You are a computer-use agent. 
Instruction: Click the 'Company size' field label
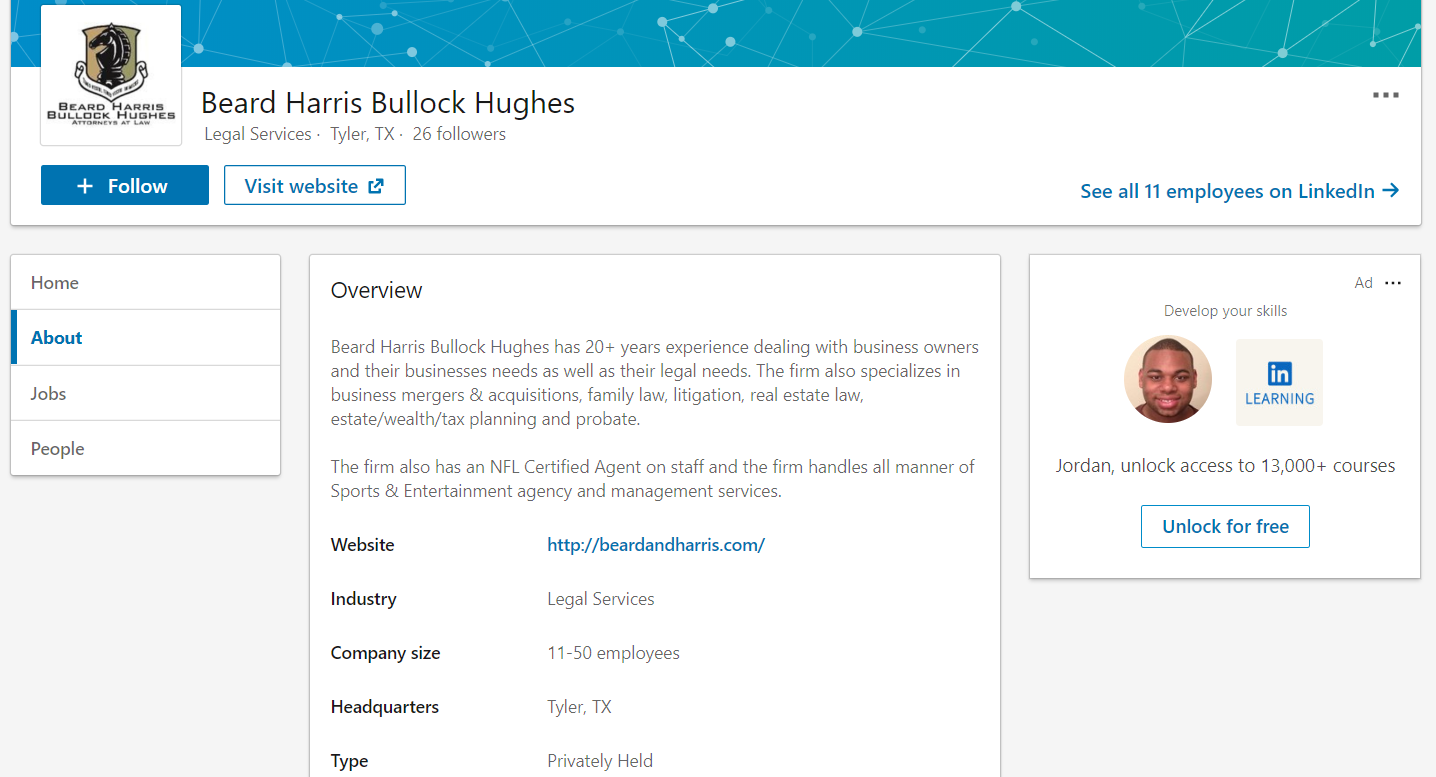(x=386, y=653)
